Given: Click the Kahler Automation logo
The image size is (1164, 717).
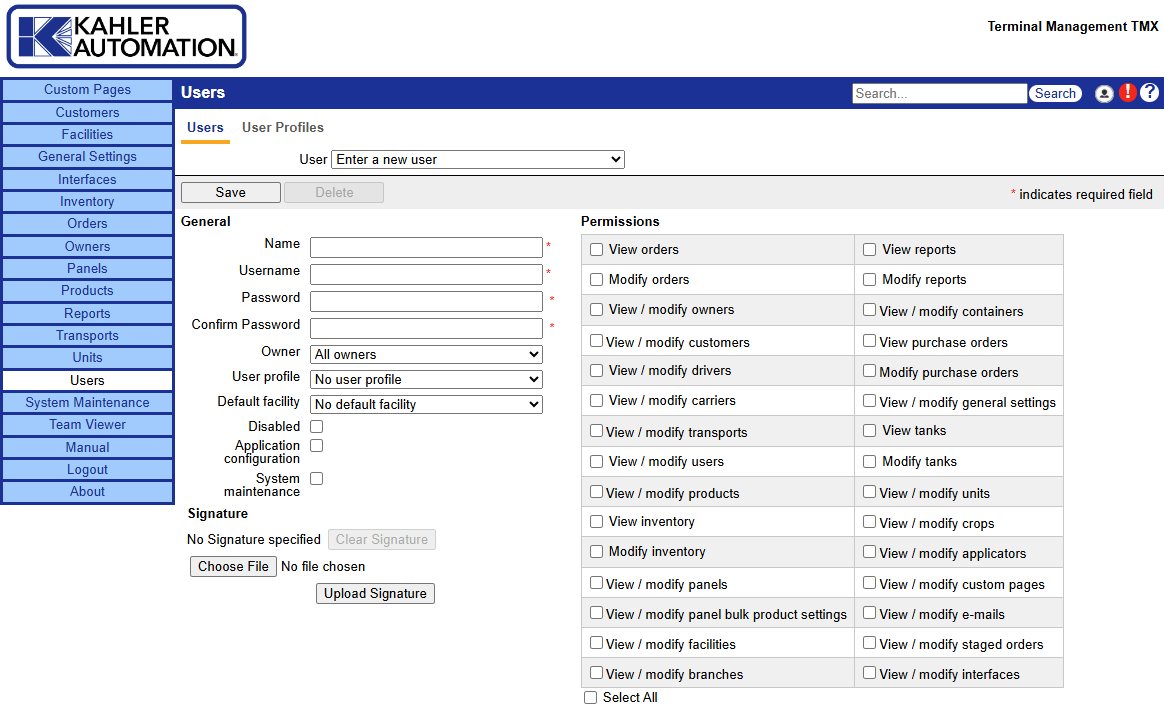Looking at the screenshot, I should [126, 37].
